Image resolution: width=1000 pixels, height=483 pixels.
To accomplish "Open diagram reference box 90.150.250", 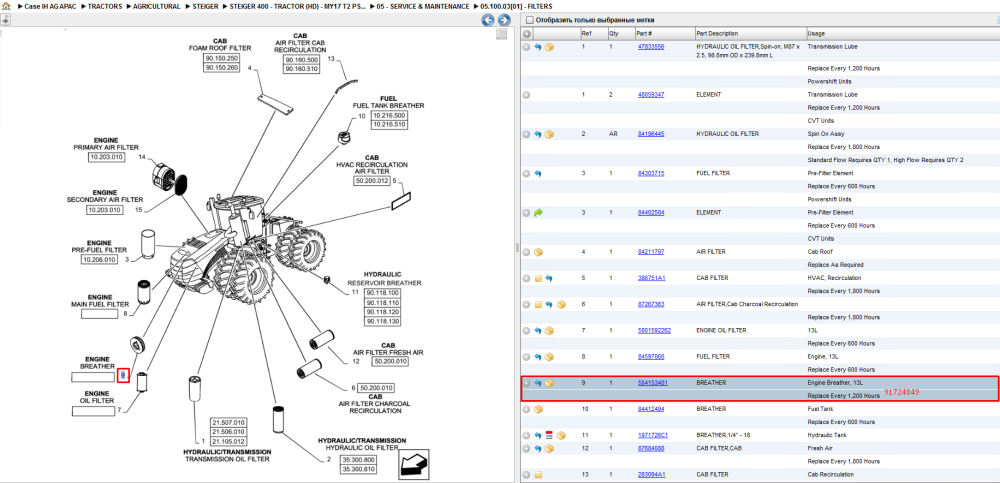I will tap(221, 58).
